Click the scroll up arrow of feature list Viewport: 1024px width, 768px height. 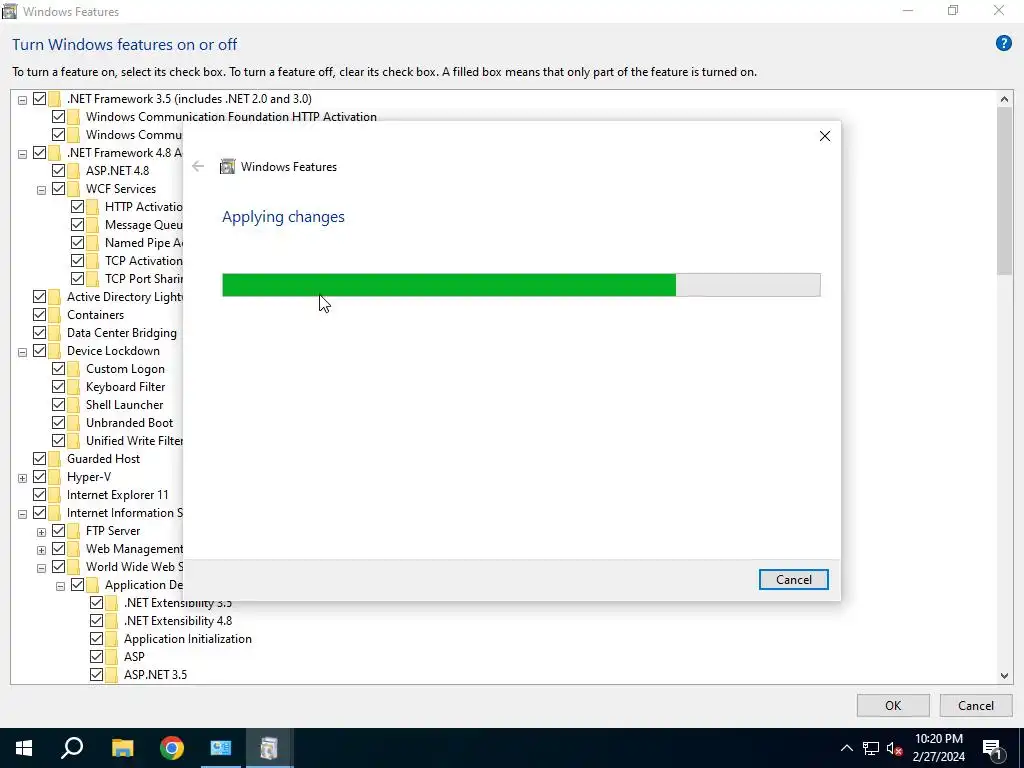pyautogui.click(x=1004, y=99)
